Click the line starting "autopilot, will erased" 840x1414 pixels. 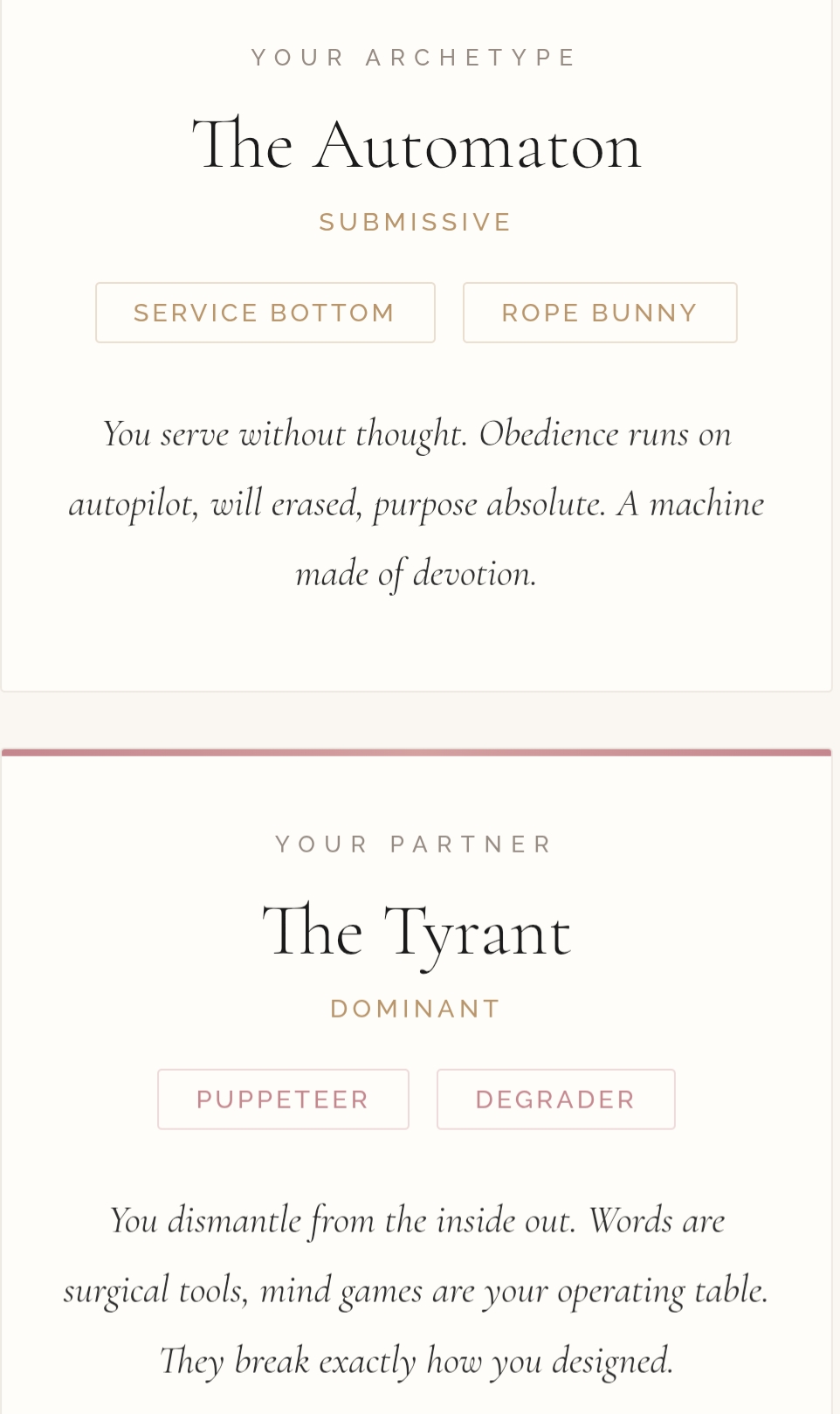coord(417,504)
